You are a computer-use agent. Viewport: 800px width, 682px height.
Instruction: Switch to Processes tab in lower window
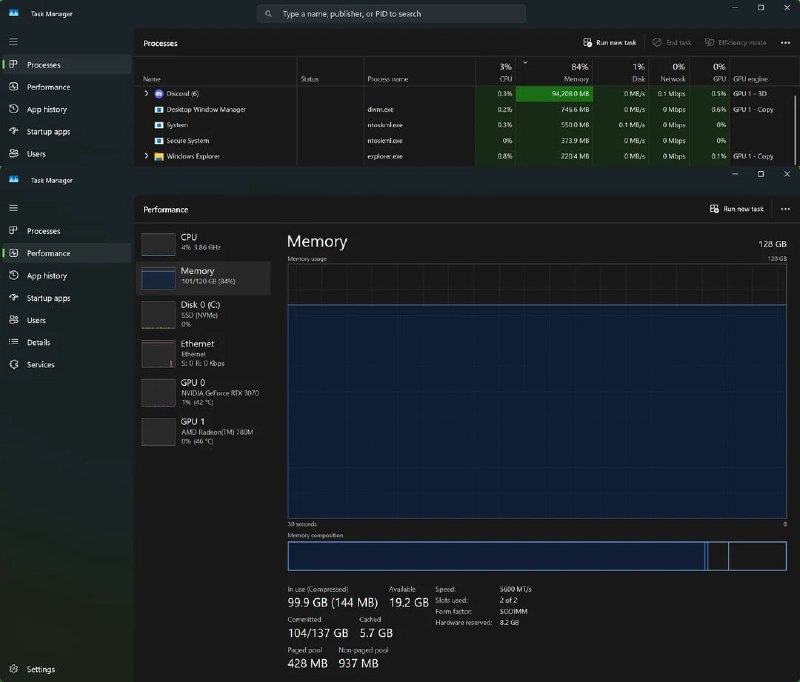pos(43,231)
